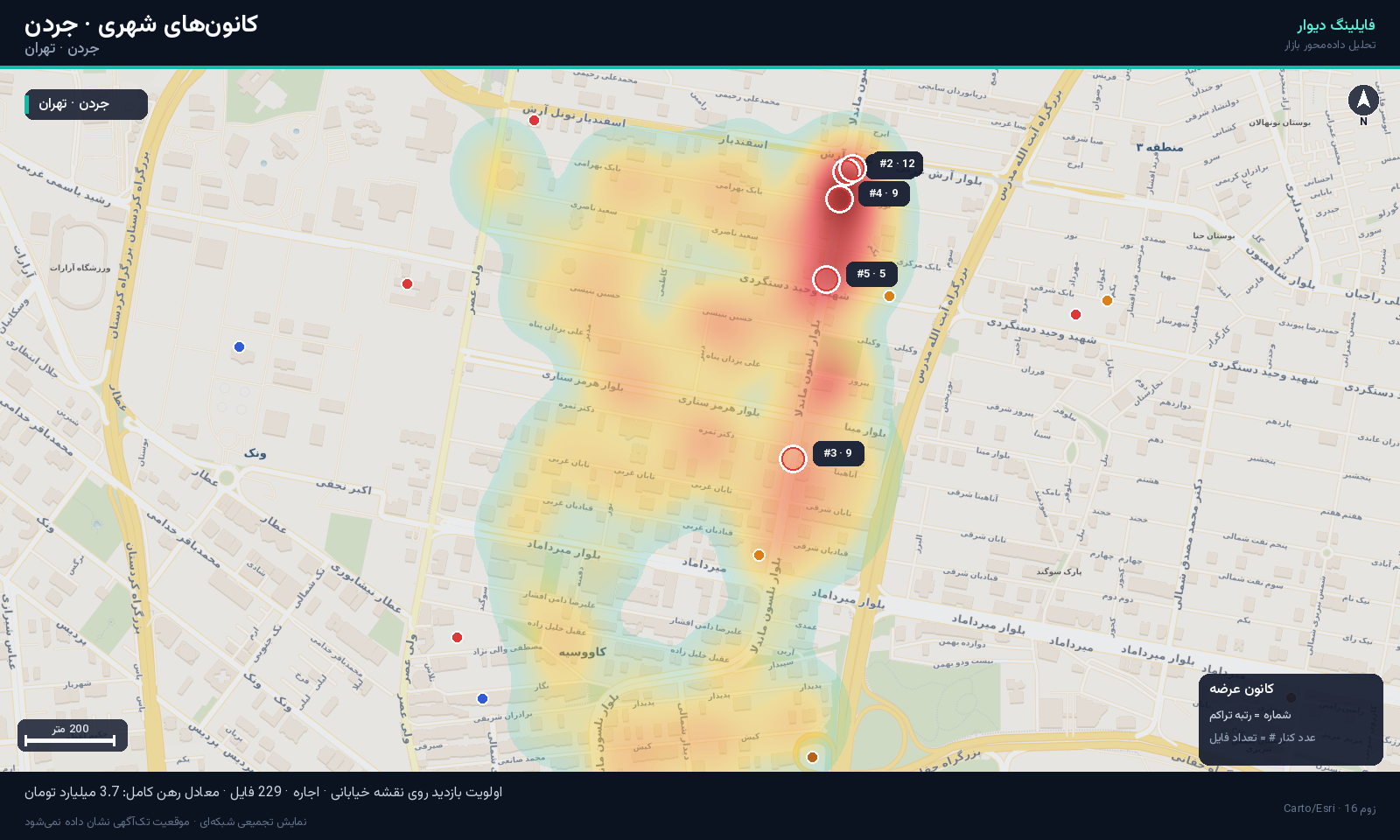The height and width of the screenshot is (840, 1400).
Task: Open the #2 · 12 hotspot label
Action: [x=897, y=164]
